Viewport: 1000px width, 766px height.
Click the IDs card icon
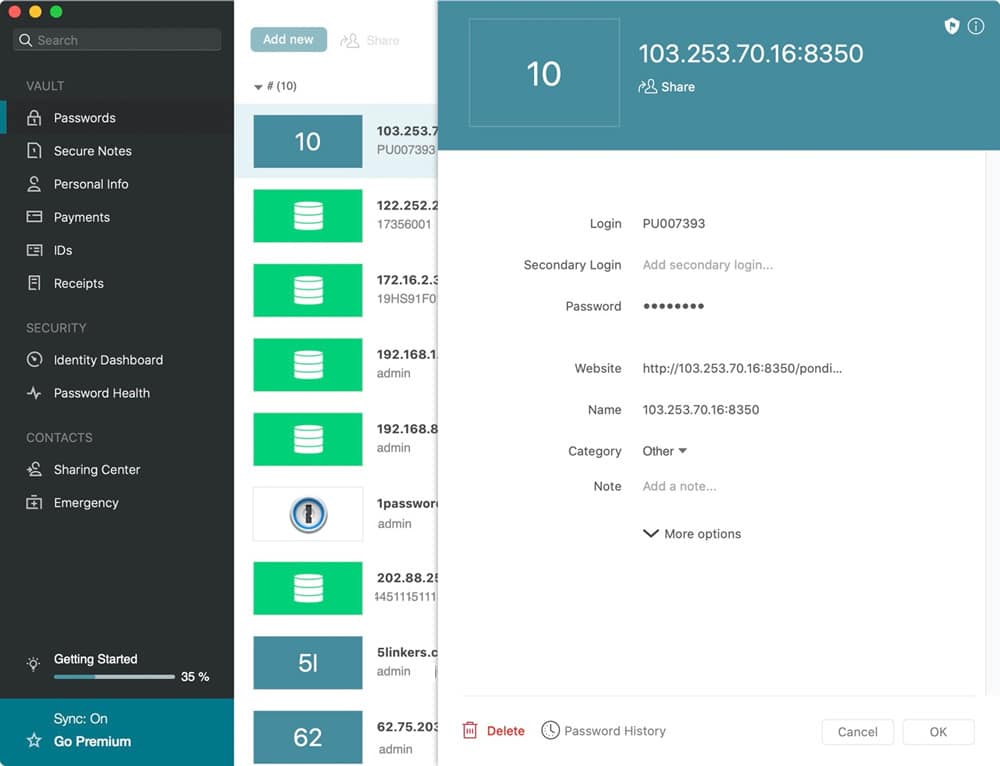34,250
